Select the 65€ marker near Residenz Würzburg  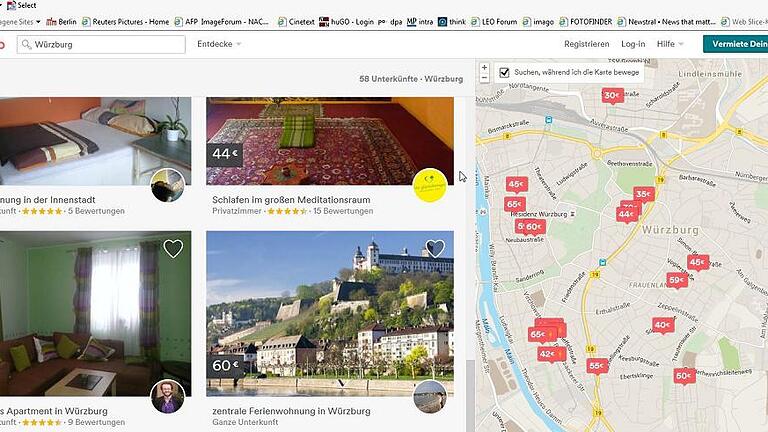[x=515, y=204]
